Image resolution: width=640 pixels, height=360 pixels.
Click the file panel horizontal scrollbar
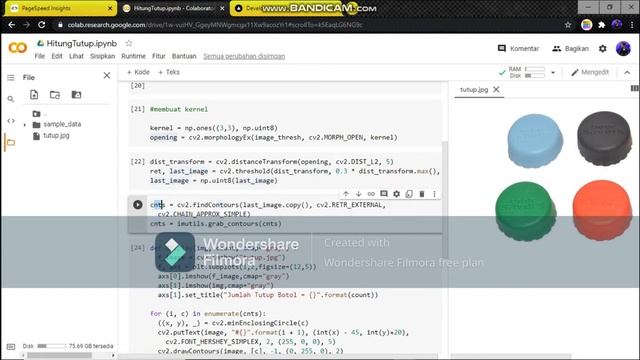[60, 356]
